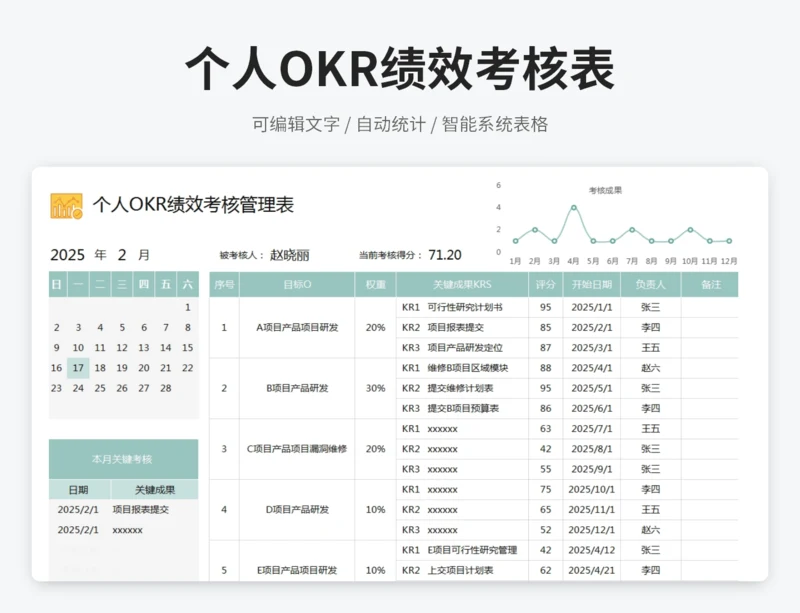Select the B项目产品研发 objective cell
800x613 pixels.
pos(297,388)
